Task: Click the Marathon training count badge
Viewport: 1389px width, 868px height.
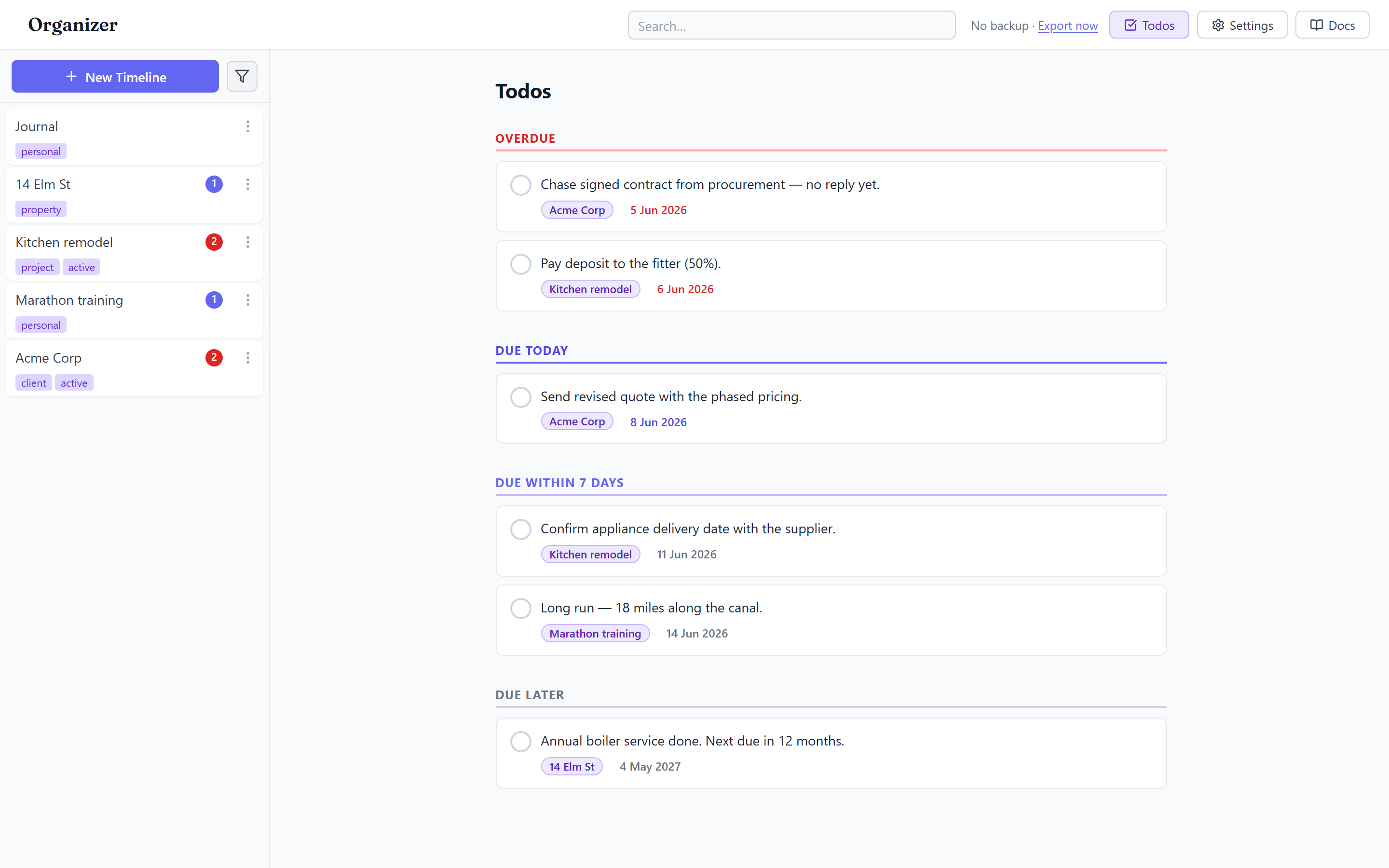Action: [214, 300]
